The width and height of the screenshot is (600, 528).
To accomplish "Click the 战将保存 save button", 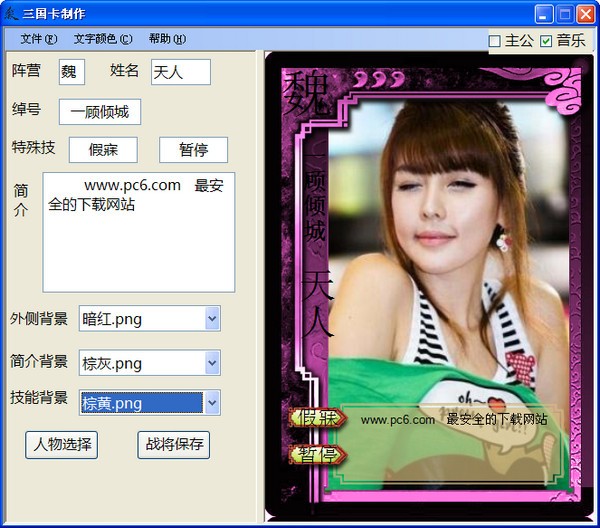I will (x=174, y=445).
